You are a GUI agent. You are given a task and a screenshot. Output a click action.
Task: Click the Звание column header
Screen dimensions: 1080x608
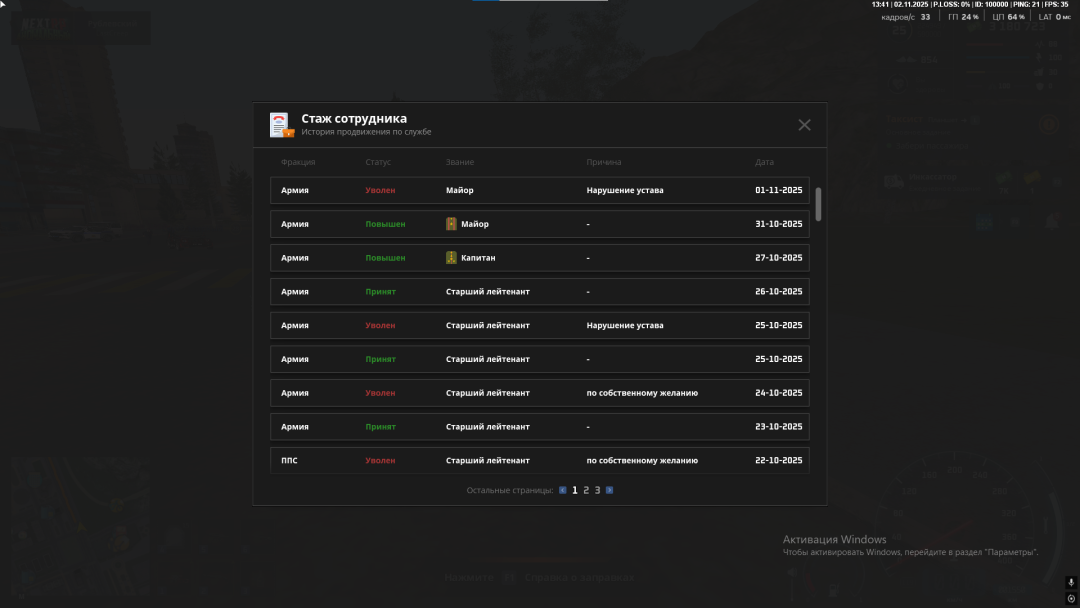(460, 162)
